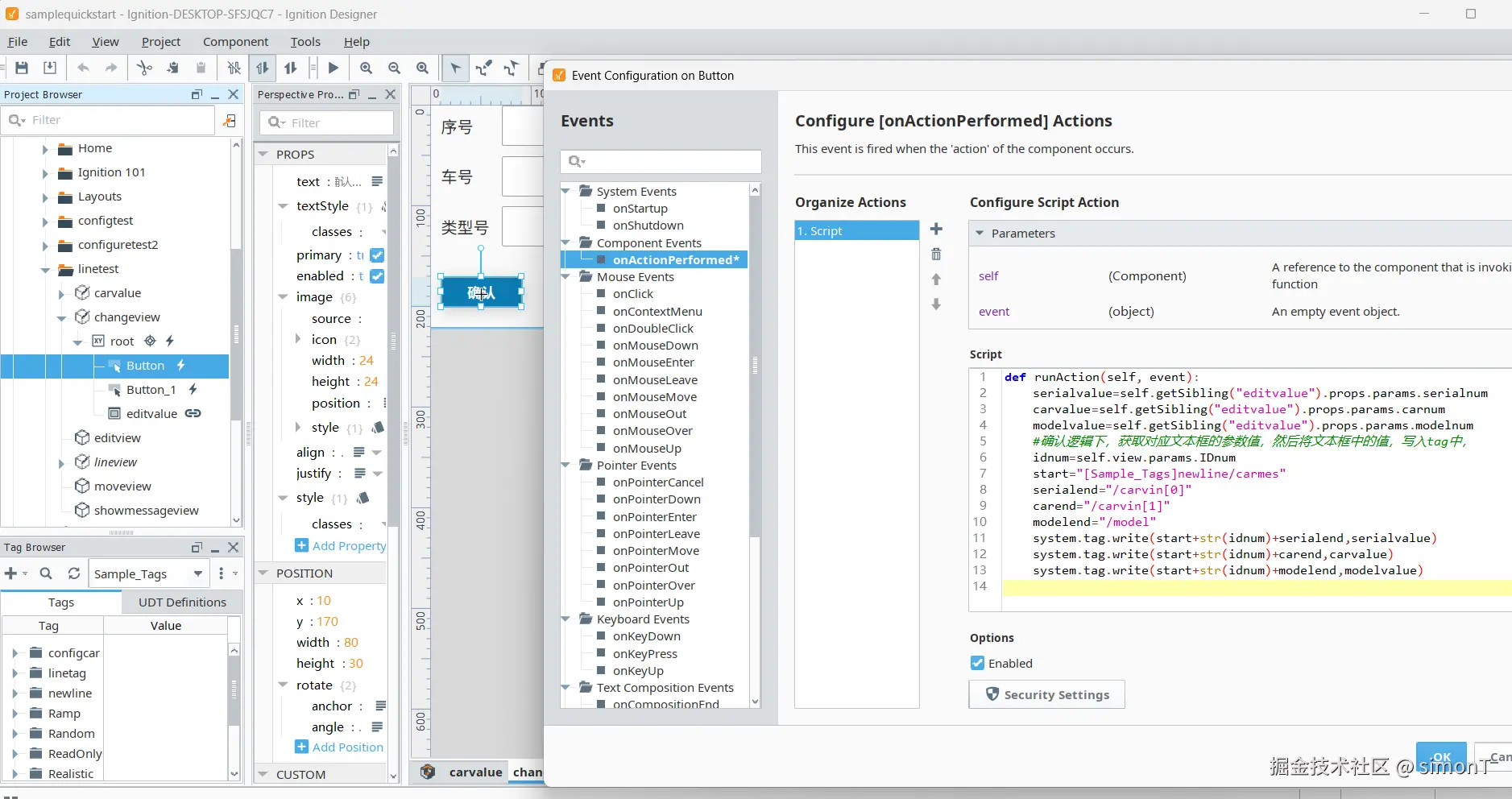Toggle the enabled property checkbox
Screen dimensions: 1512x799
click(377, 276)
